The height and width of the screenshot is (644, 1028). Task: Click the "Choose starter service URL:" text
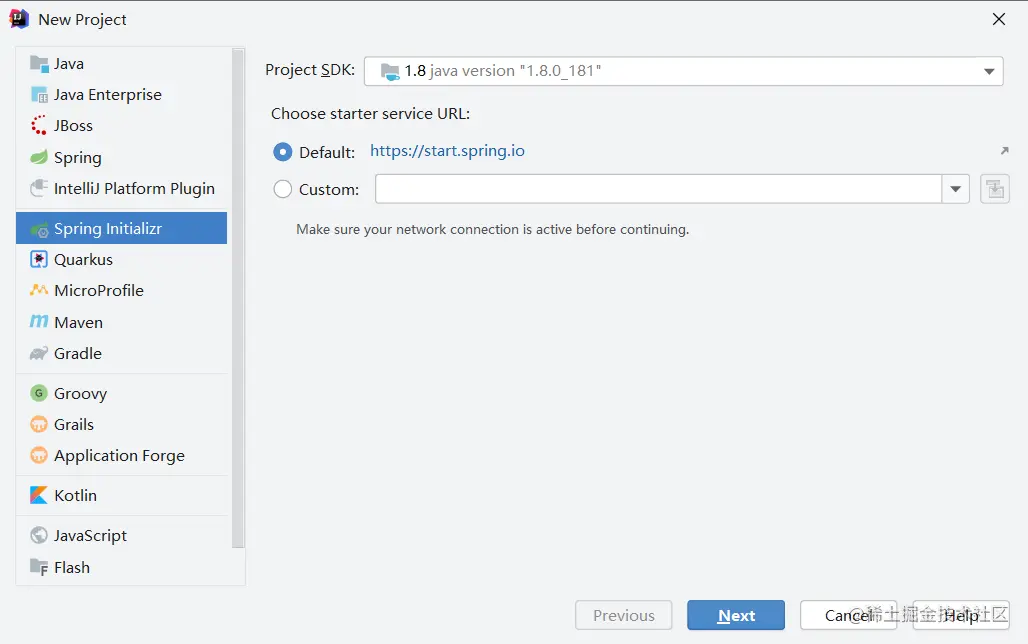[x=370, y=113]
